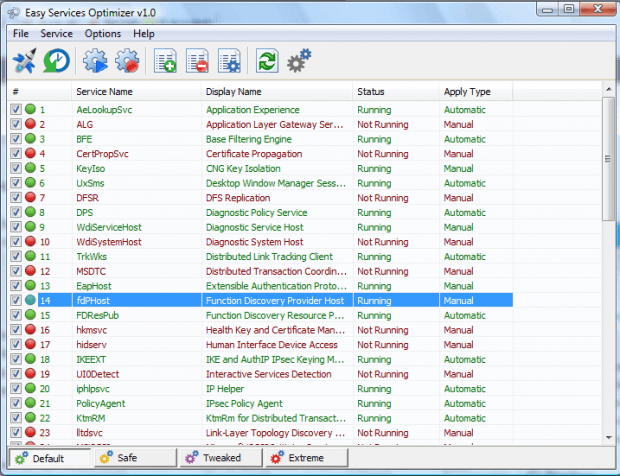
Task: Select the CNG Key Isolation entry
Action: 243,168
